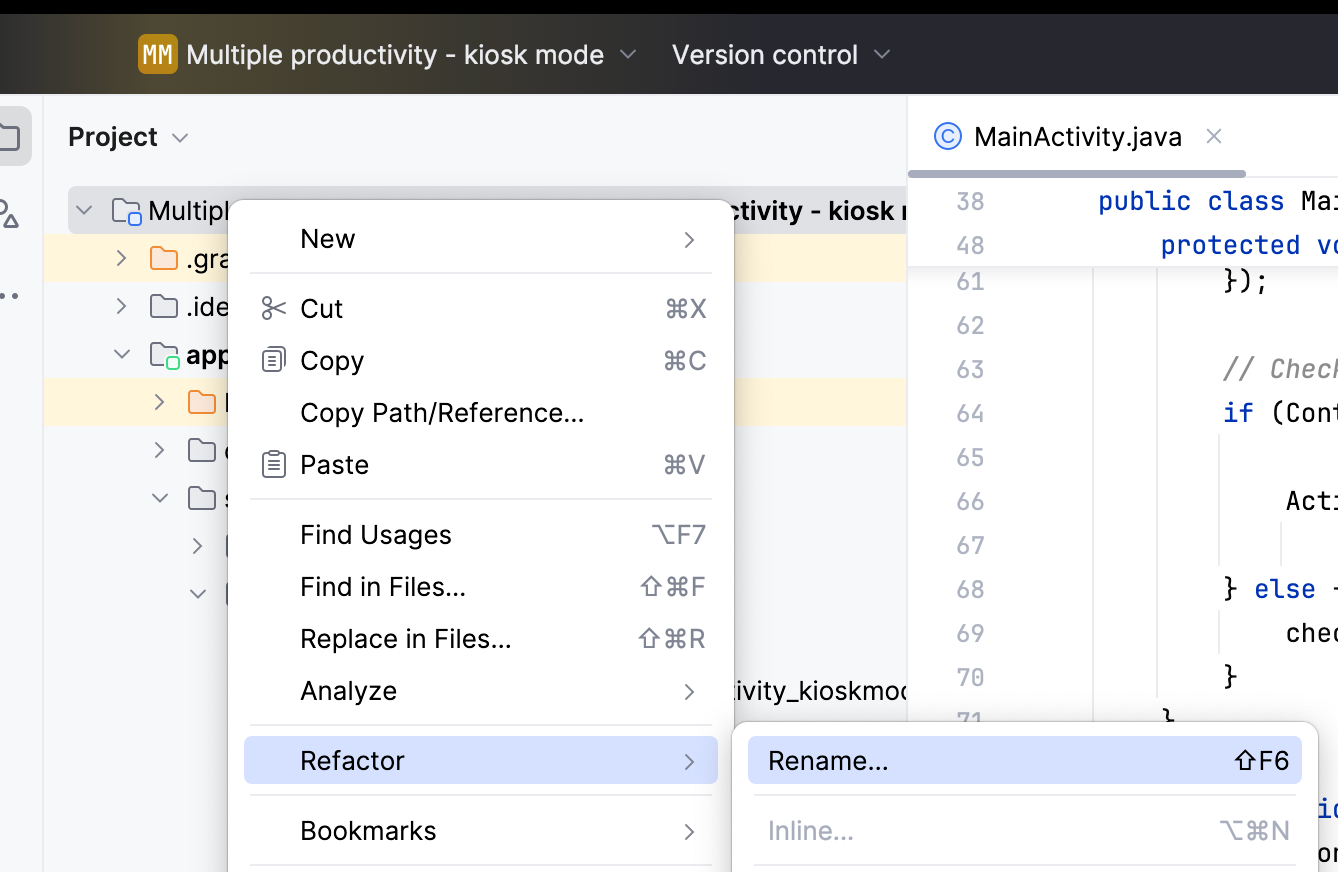This screenshot has height=872, width=1338.
Task: Choose New from the context menu
Action: pyautogui.click(x=481, y=239)
